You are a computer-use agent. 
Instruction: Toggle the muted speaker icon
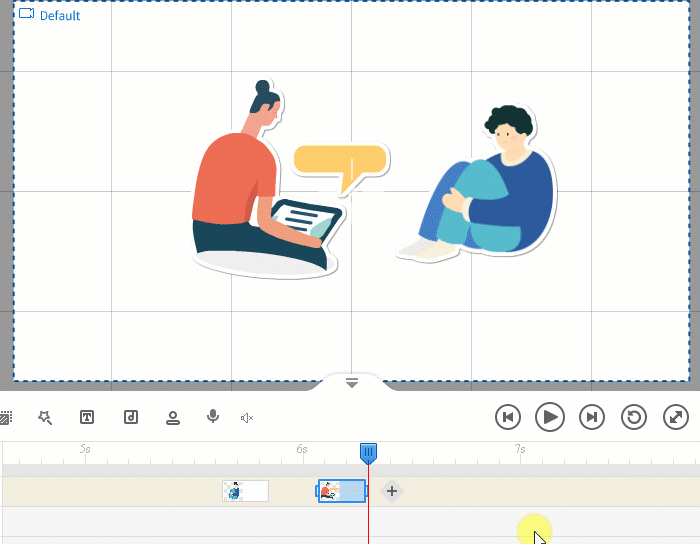[x=247, y=418]
